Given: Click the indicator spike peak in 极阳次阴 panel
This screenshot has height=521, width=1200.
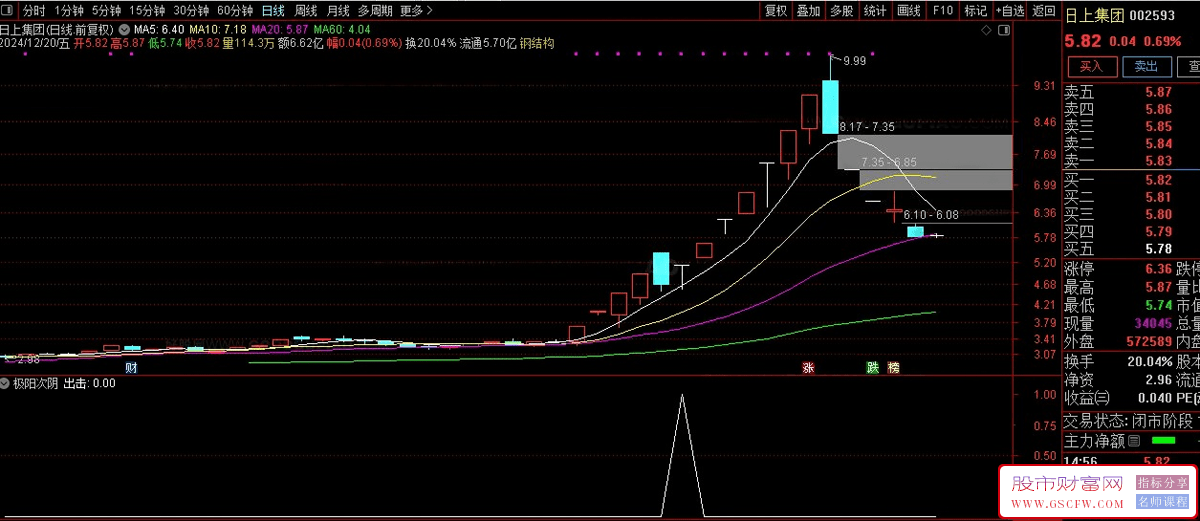Looking at the screenshot, I should [683, 397].
